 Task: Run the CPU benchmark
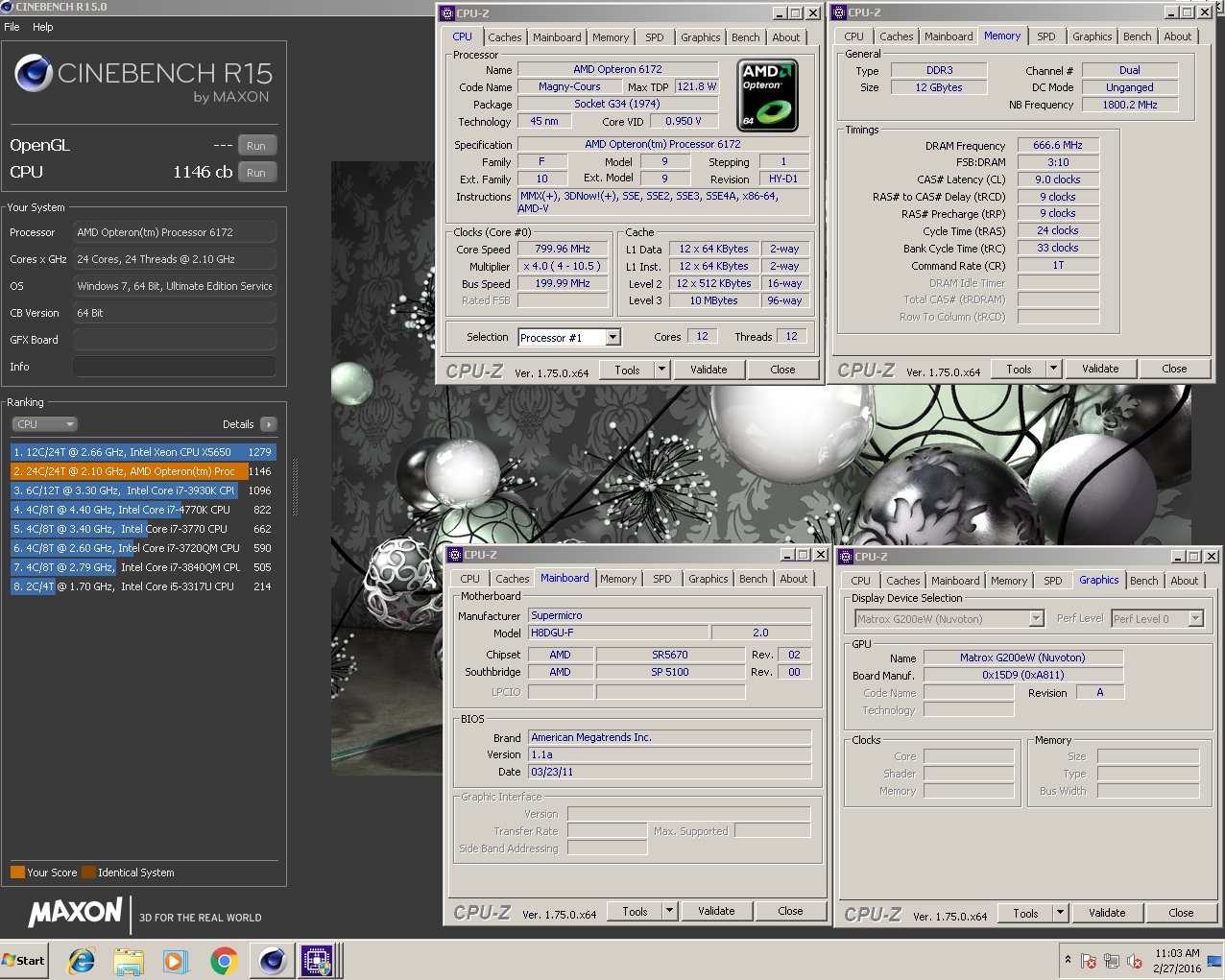256,173
